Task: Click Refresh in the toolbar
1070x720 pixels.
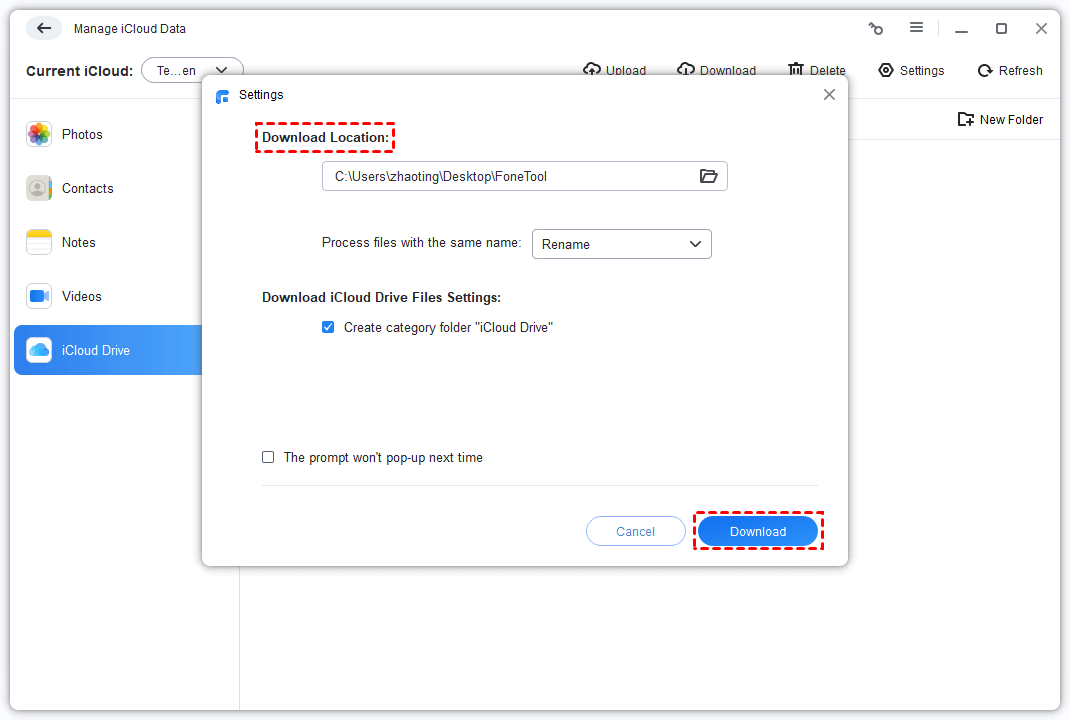Action: pyautogui.click(x=1009, y=71)
